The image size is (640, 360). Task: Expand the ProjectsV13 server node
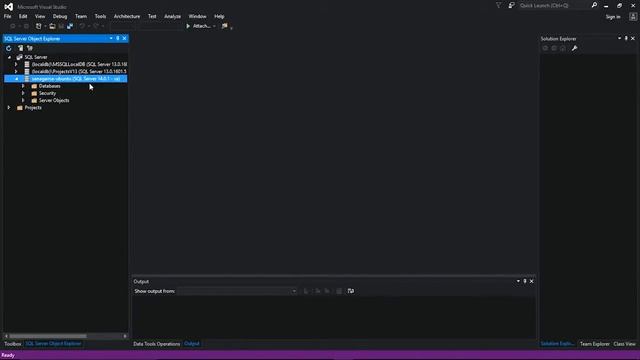pyautogui.click(x=16, y=71)
